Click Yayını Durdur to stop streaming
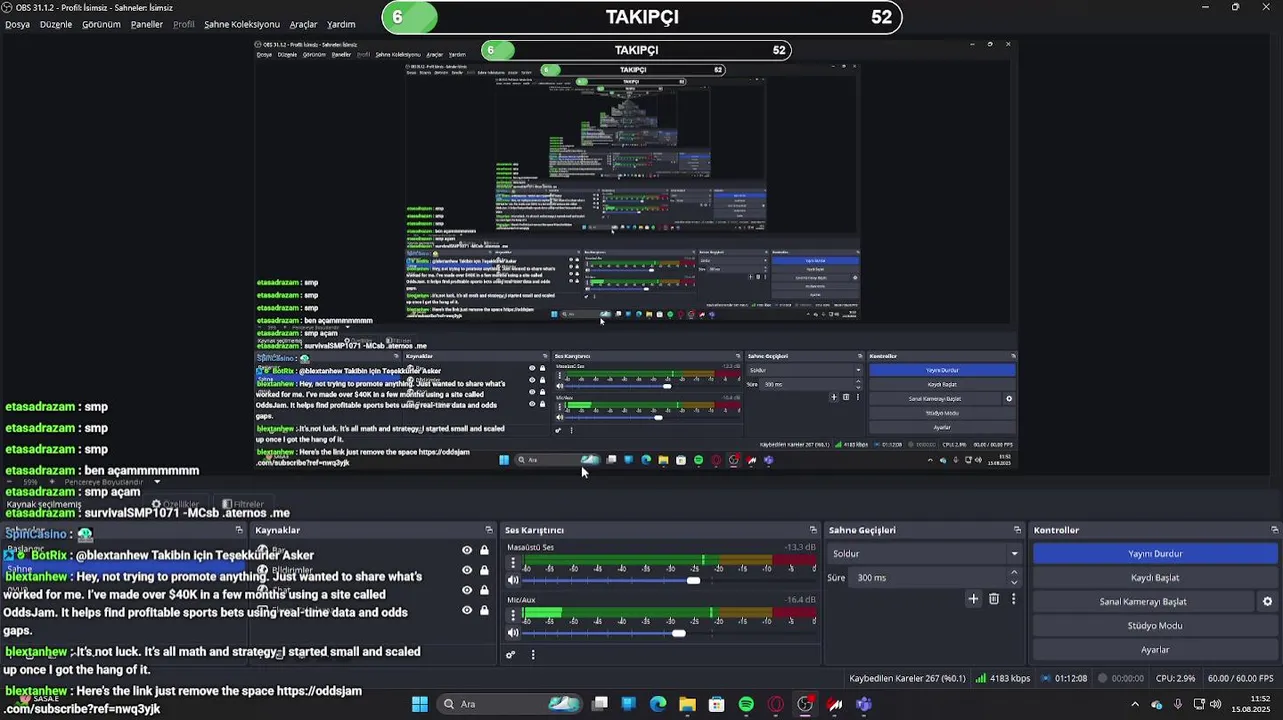 point(1155,554)
